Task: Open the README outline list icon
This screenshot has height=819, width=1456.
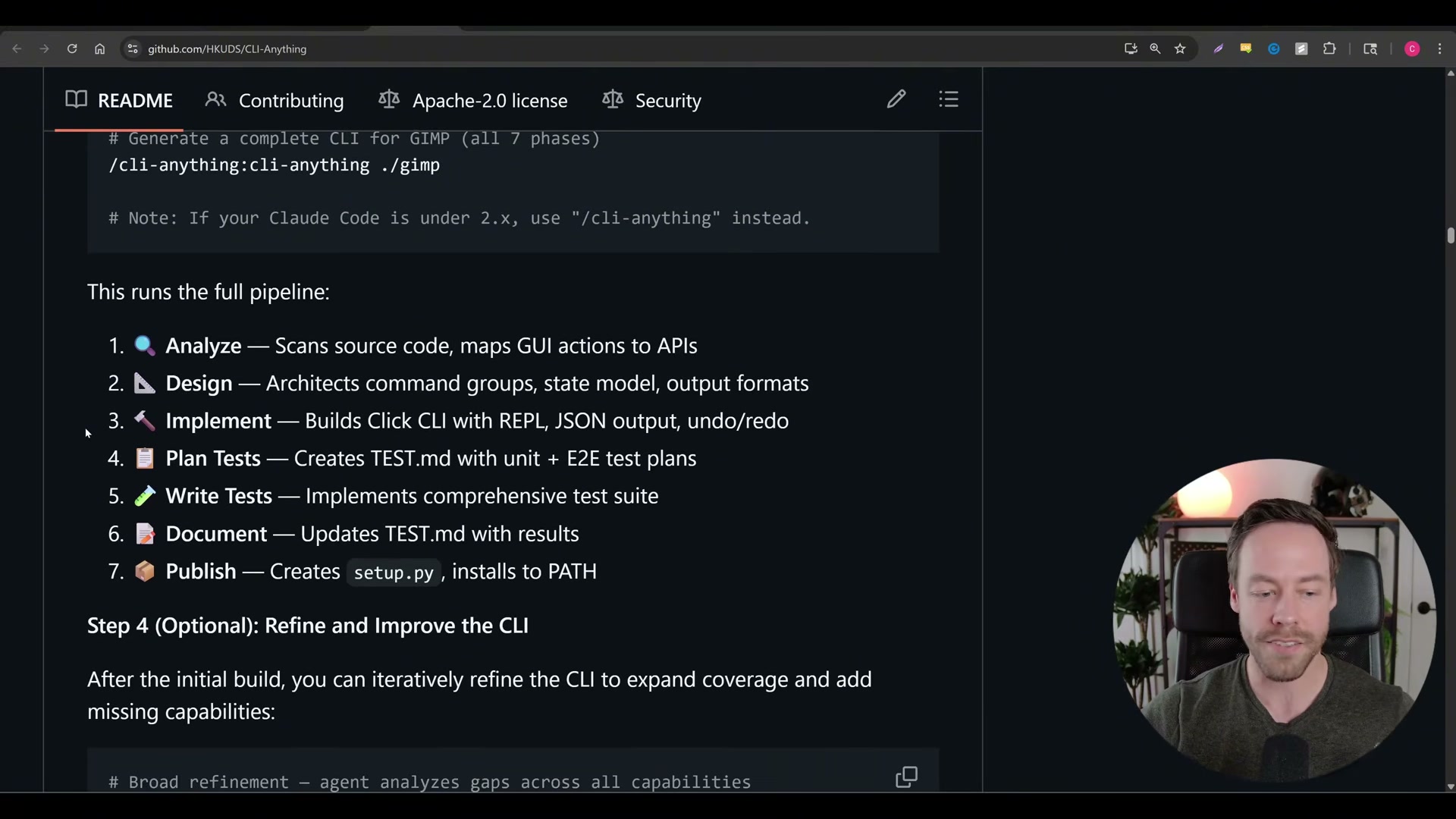Action: coord(949,99)
